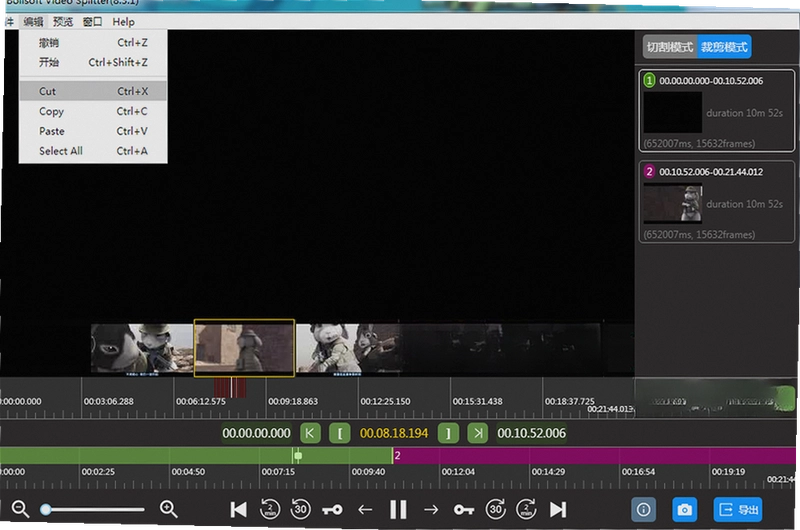The height and width of the screenshot is (530, 800).
Task: Take a snapshot with camera icon
Action: (x=684, y=509)
